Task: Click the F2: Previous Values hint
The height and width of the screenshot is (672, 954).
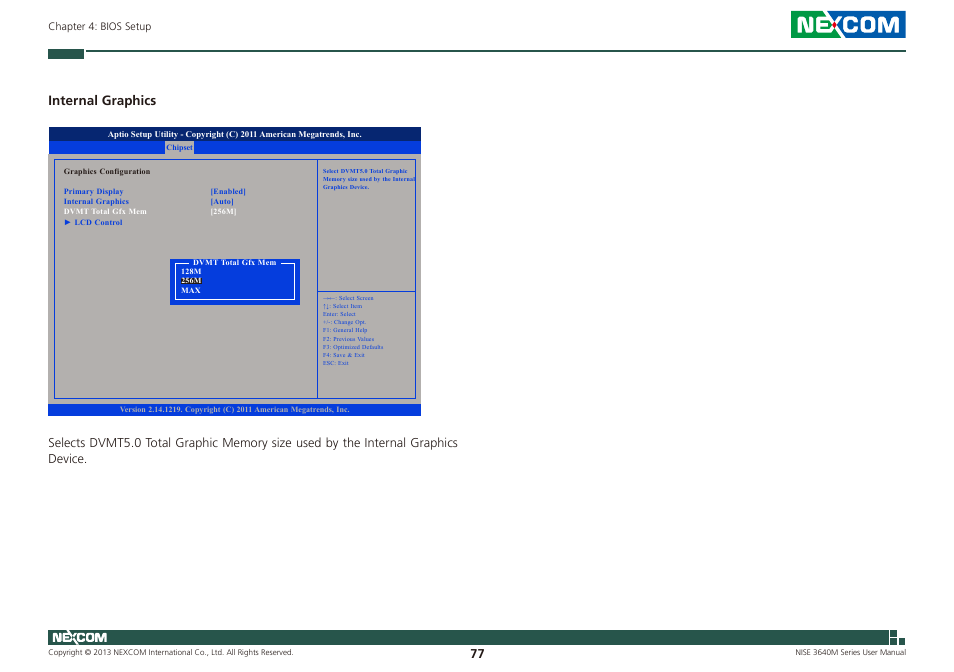Action: click(349, 339)
